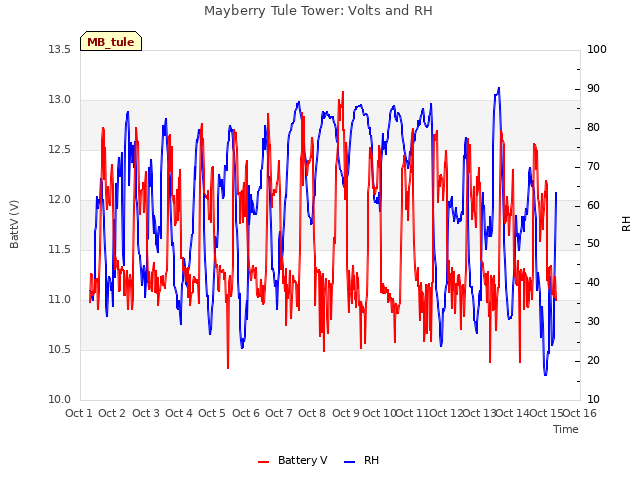Click the RH minimum near 16 on Oct 15

[546, 374]
